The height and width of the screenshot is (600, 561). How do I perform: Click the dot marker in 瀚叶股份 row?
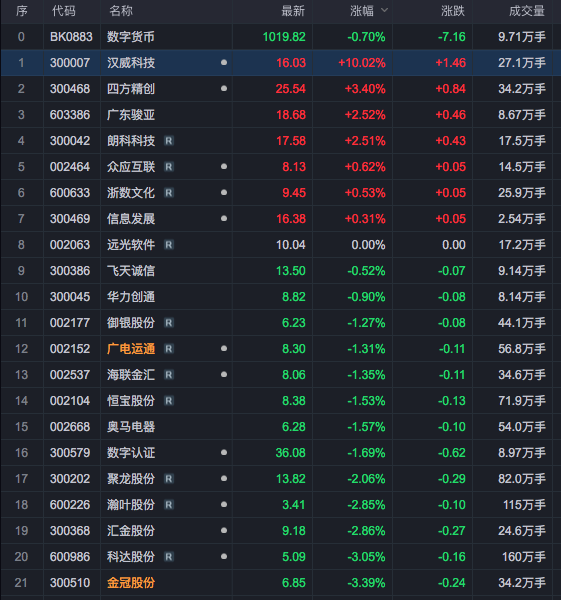[x=224, y=505]
